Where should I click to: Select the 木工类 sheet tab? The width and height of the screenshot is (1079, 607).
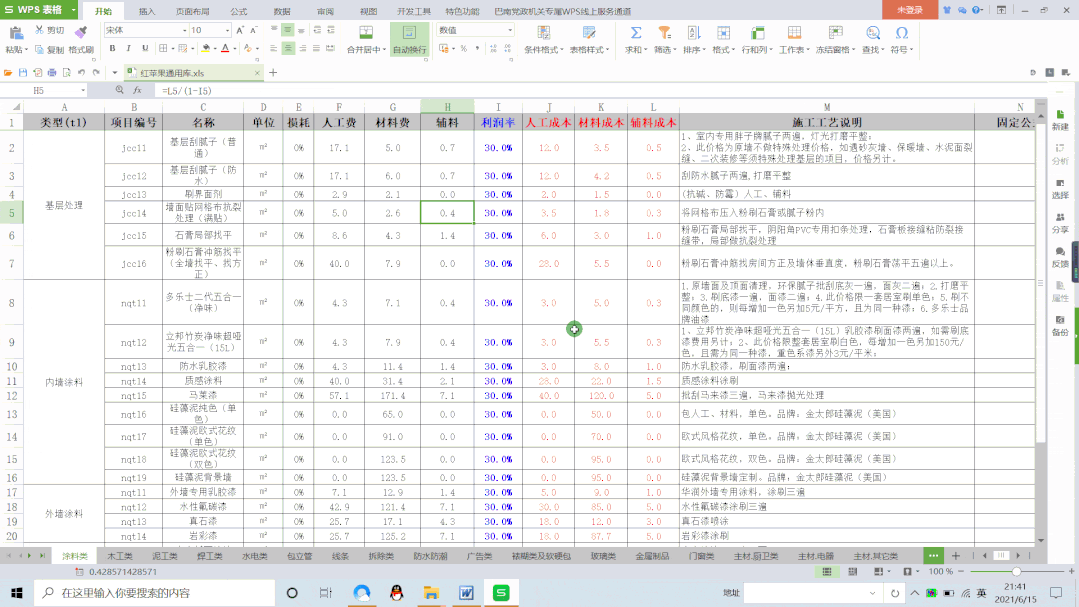(x=120, y=555)
